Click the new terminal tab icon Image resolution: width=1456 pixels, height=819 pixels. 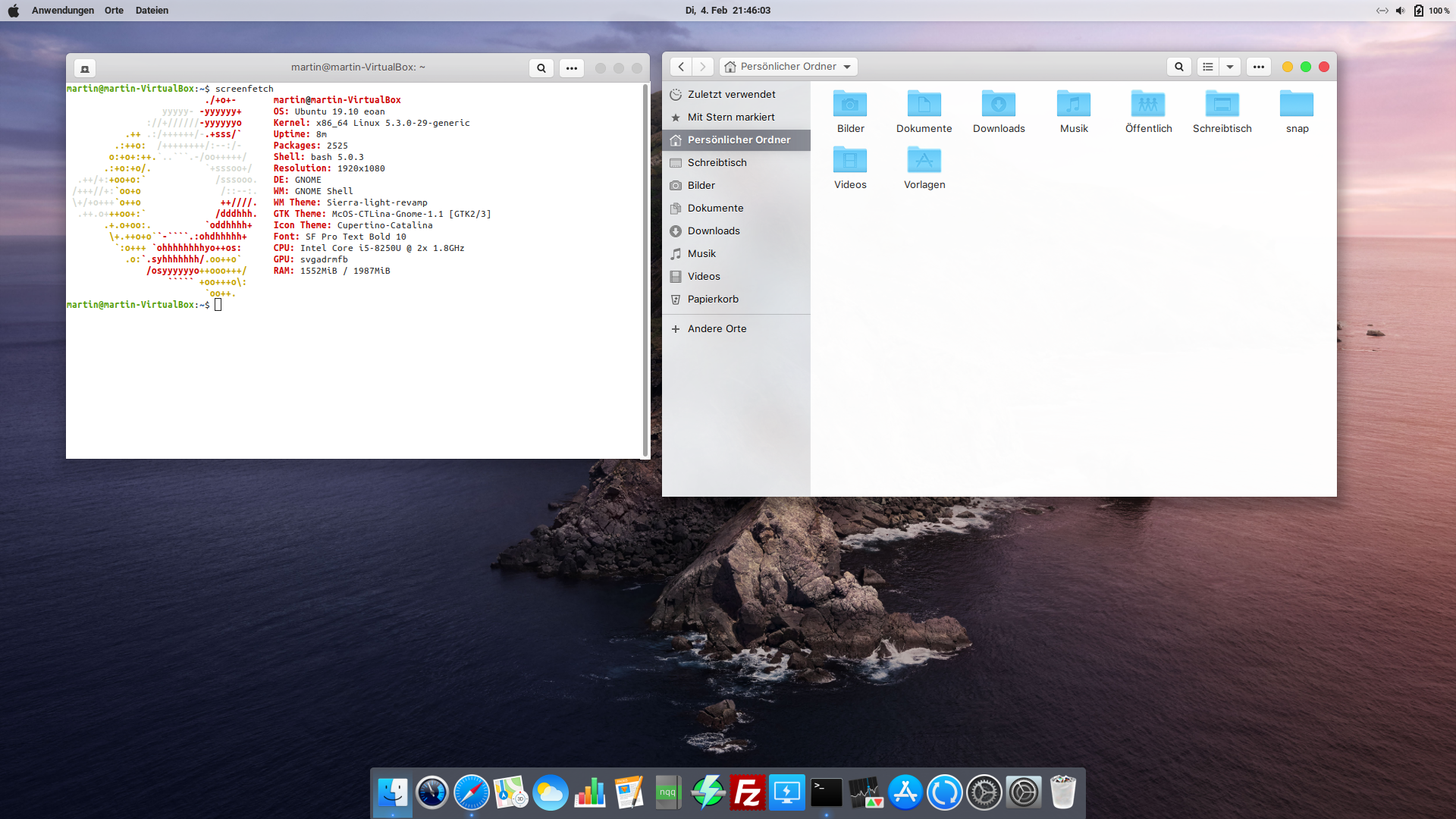tap(85, 68)
